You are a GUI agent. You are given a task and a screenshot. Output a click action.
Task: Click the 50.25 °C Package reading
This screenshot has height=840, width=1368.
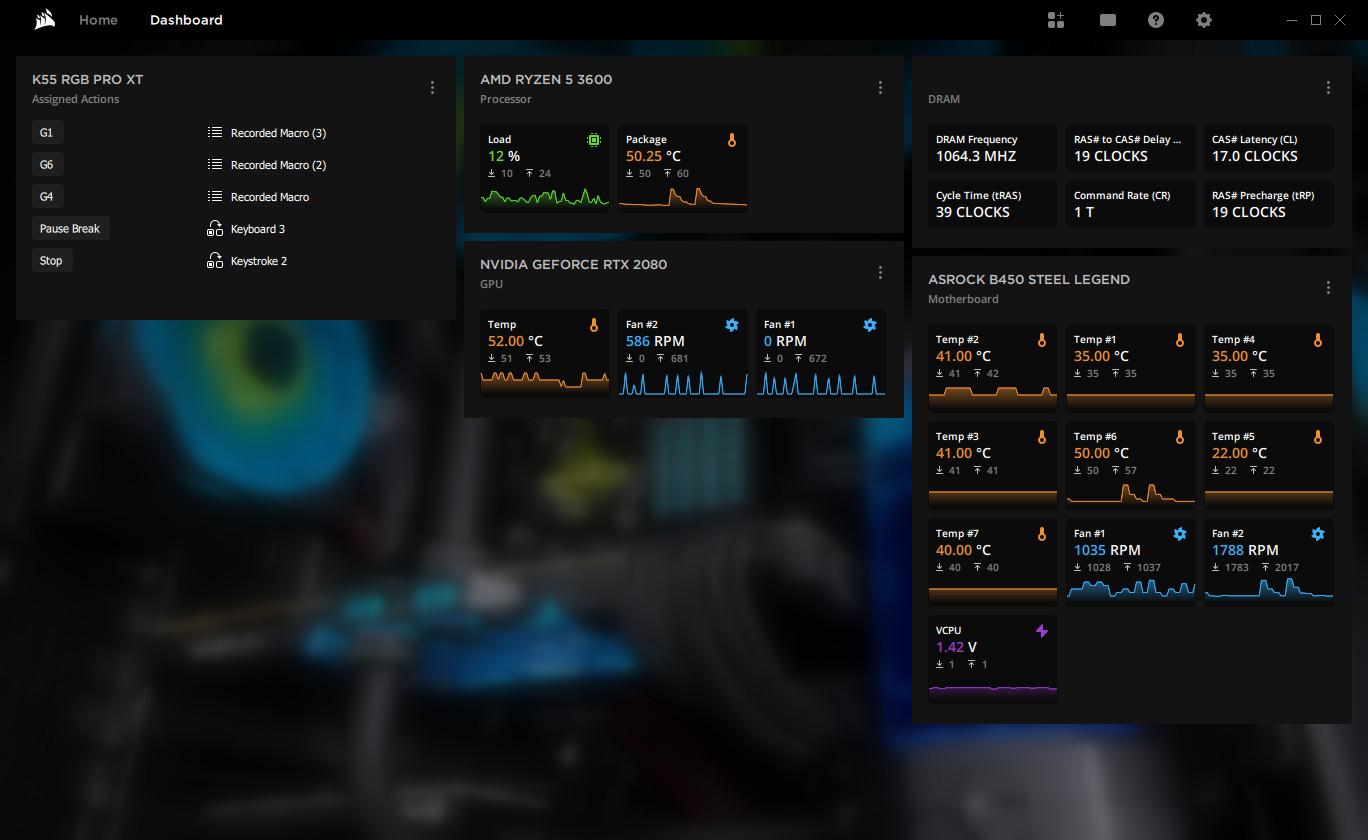click(653, 156)
